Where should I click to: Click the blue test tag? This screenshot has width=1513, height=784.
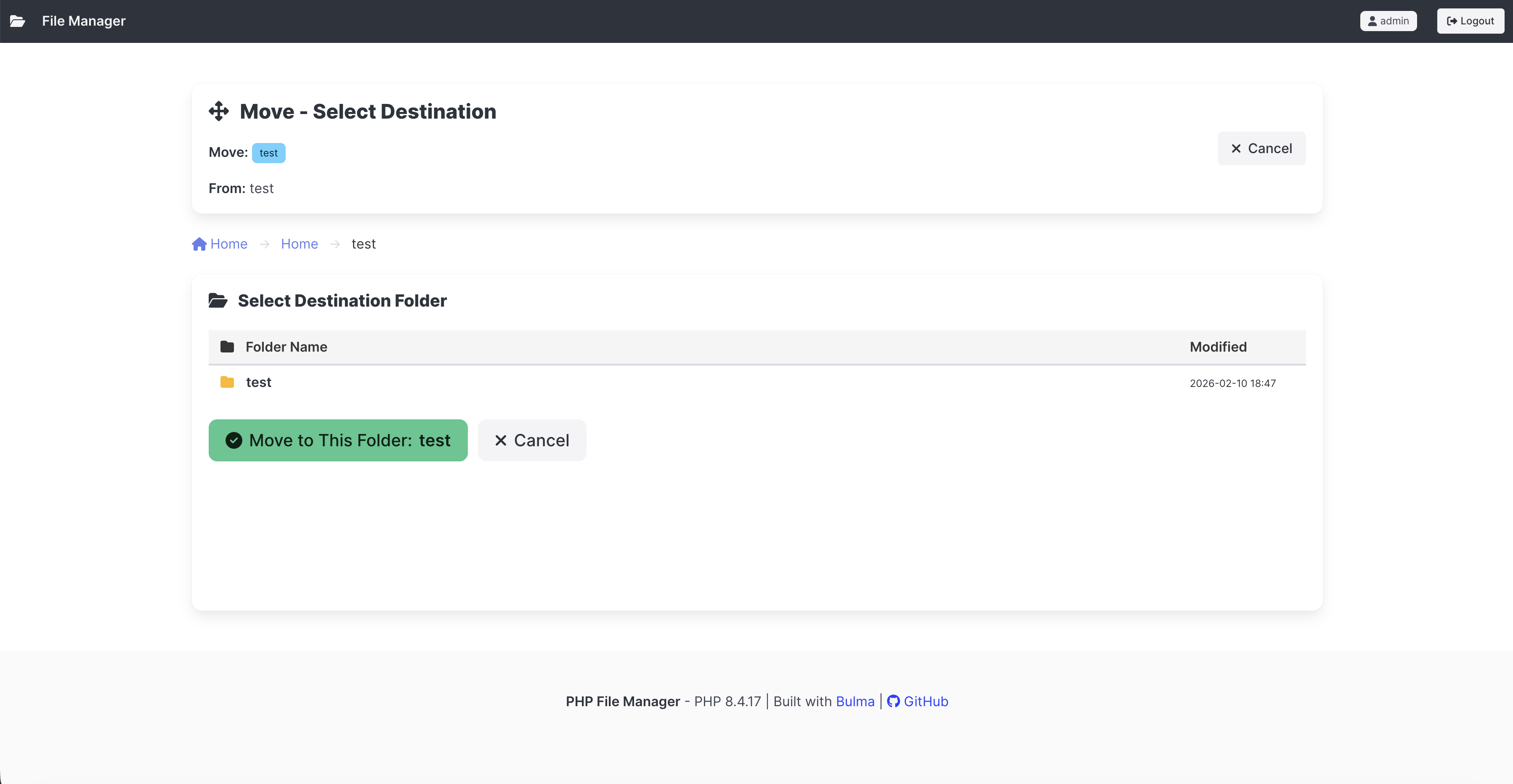(268, 153)
